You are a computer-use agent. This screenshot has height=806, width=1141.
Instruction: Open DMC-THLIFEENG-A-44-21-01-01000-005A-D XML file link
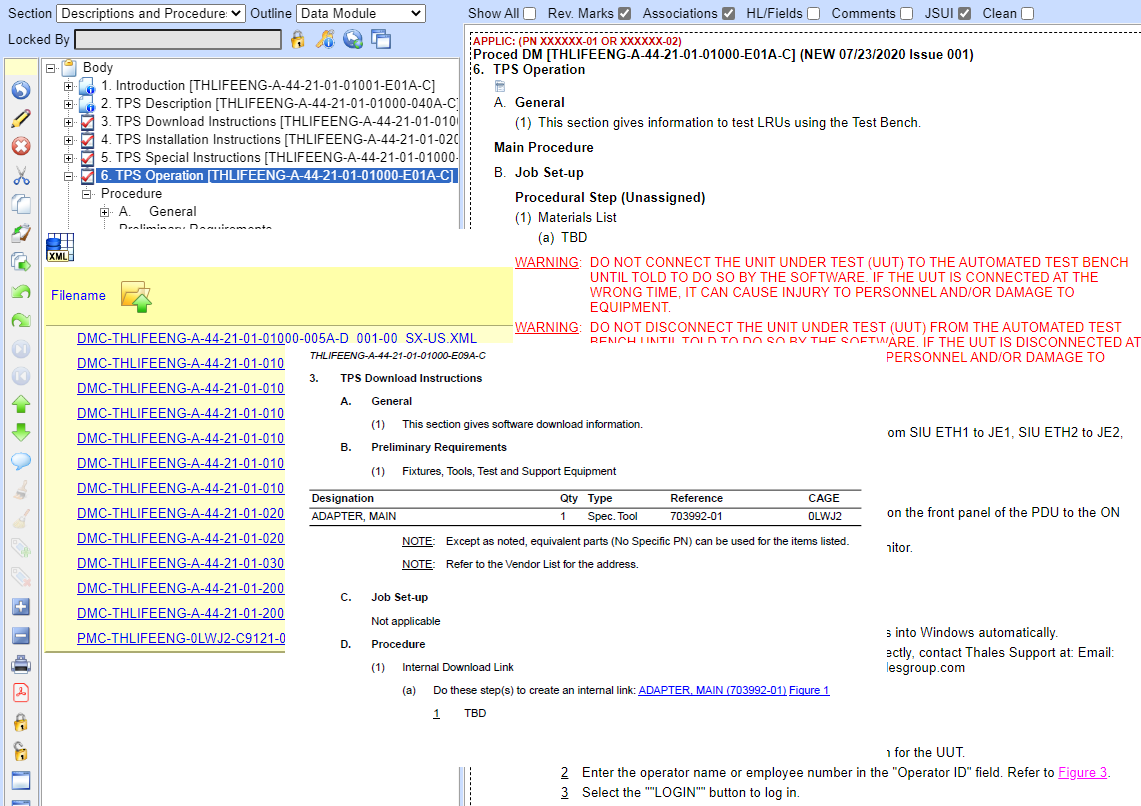pyautogui.click(x=277, y=338)
